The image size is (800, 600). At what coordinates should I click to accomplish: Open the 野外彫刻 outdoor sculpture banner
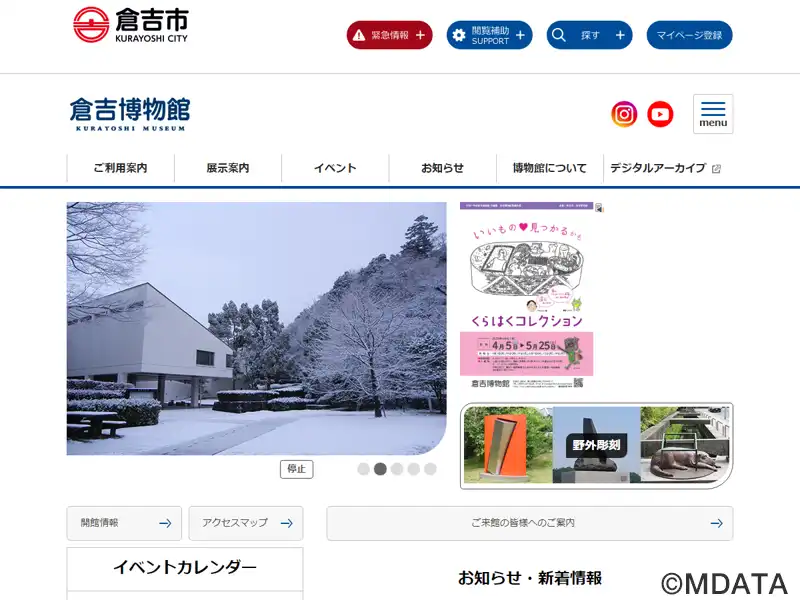[x=596, y=445]
